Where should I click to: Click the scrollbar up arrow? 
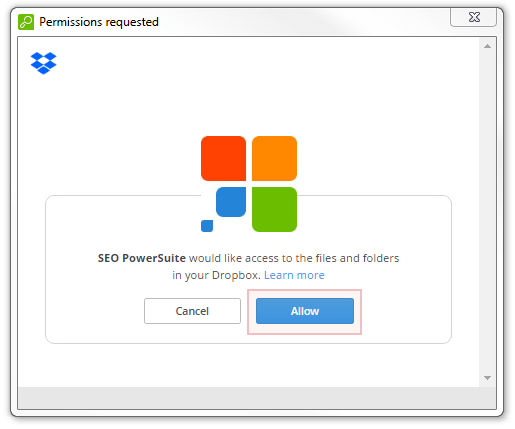487,46
